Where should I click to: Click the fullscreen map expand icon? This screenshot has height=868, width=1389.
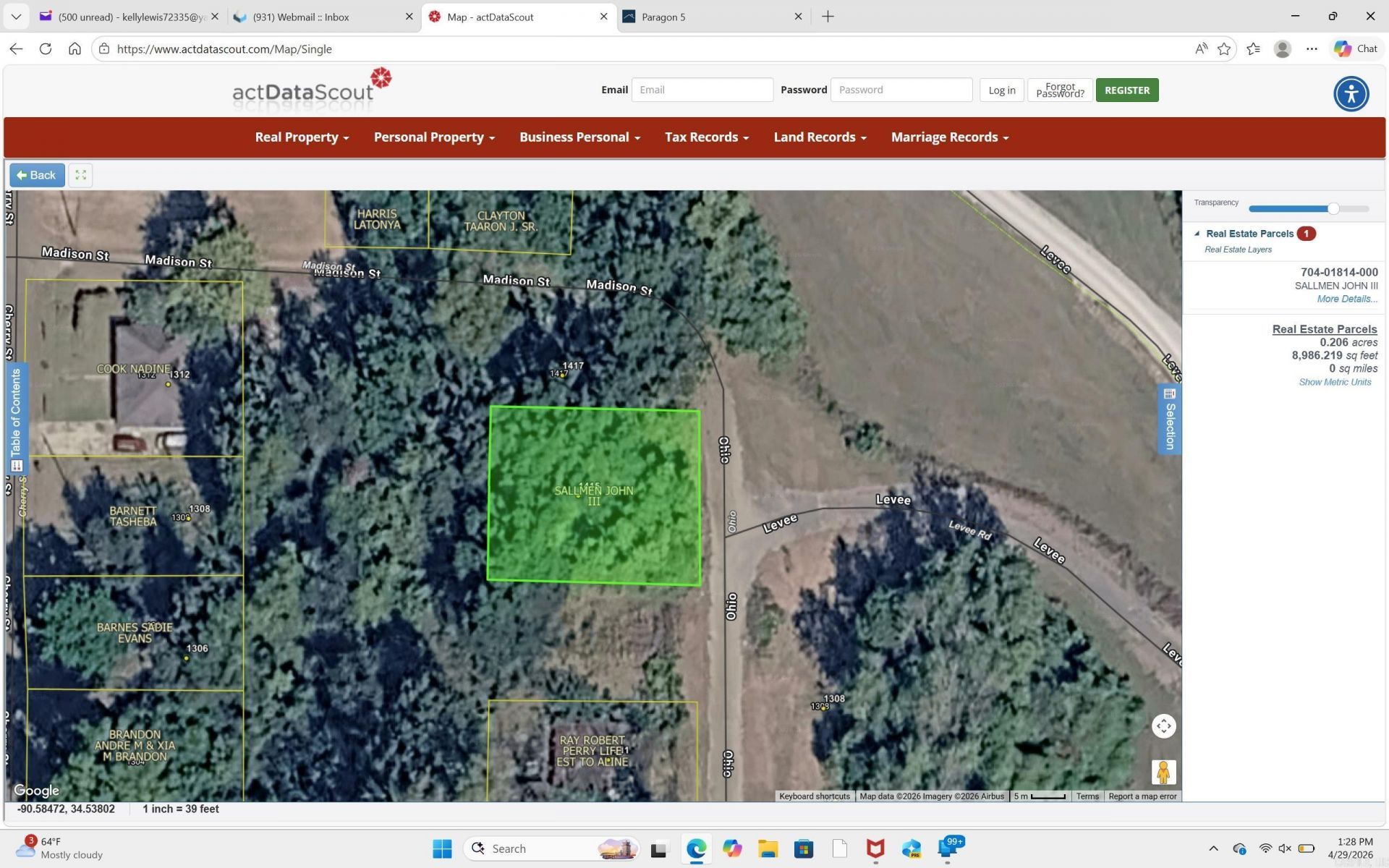80,175
